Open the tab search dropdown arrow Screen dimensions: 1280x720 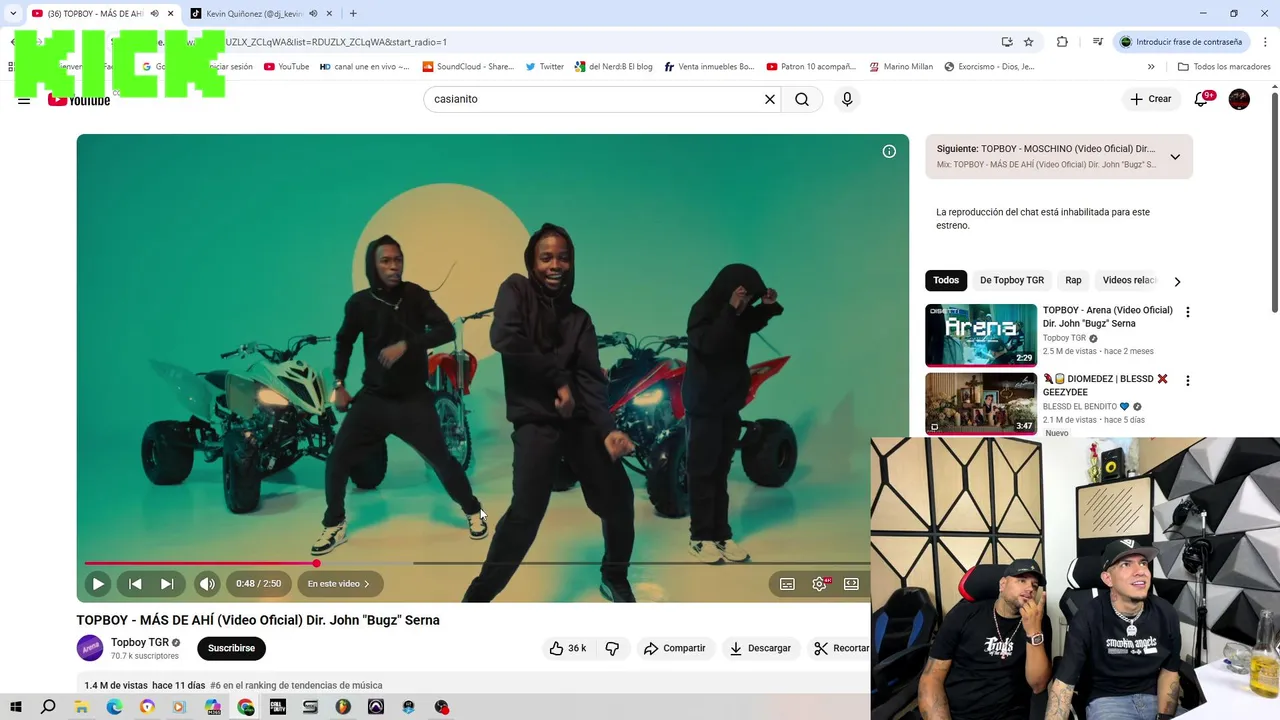pos(13,14)
